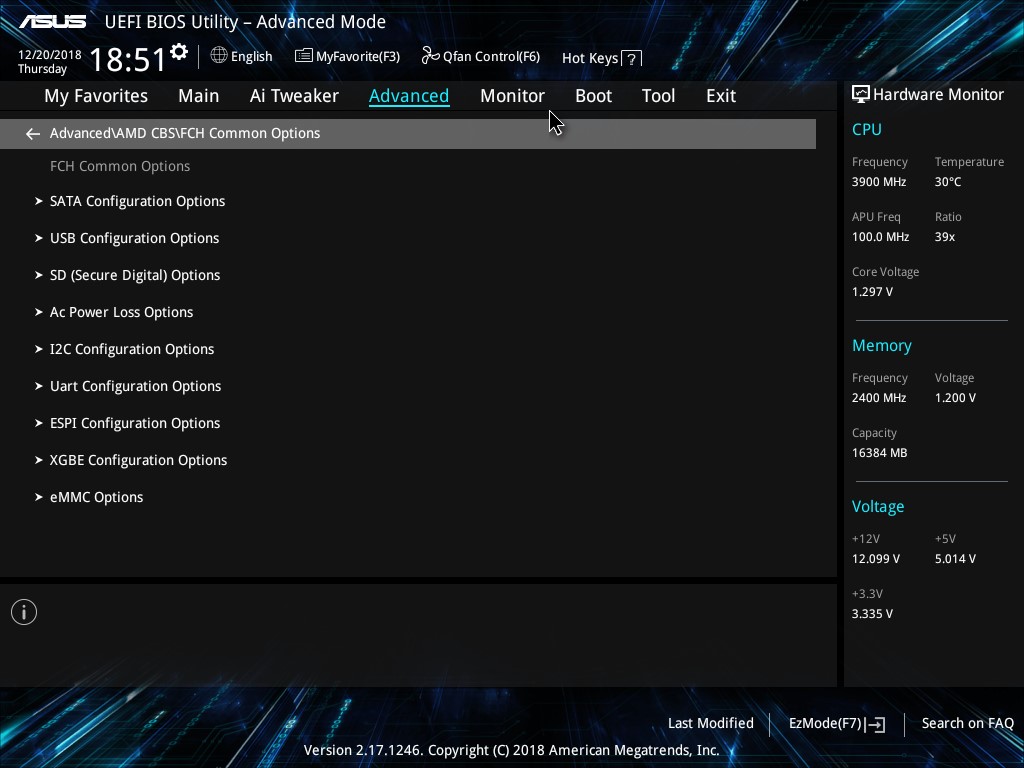Click the 18:51 clock display

(128, 59)
